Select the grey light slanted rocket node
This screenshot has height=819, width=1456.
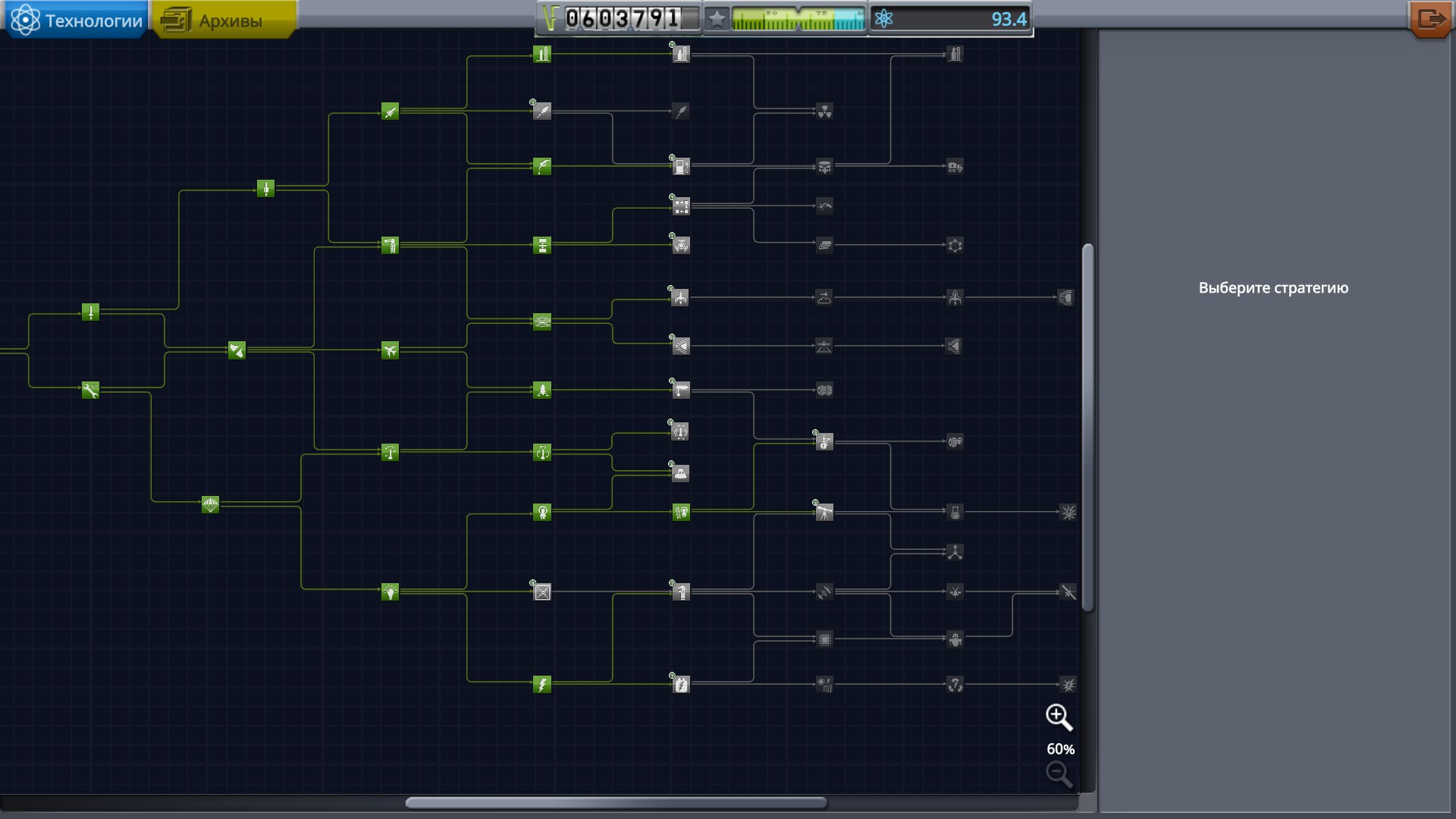pos(542,111)
